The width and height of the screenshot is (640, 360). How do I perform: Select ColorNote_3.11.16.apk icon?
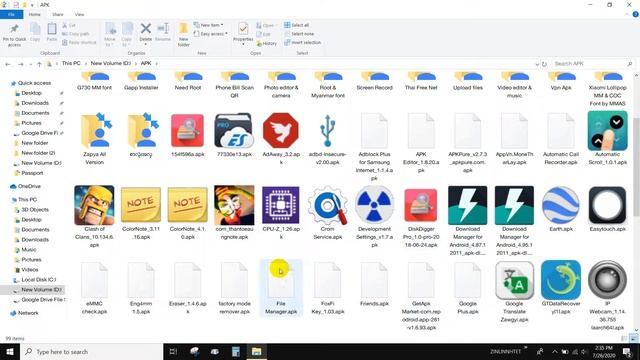pos(141,205)
